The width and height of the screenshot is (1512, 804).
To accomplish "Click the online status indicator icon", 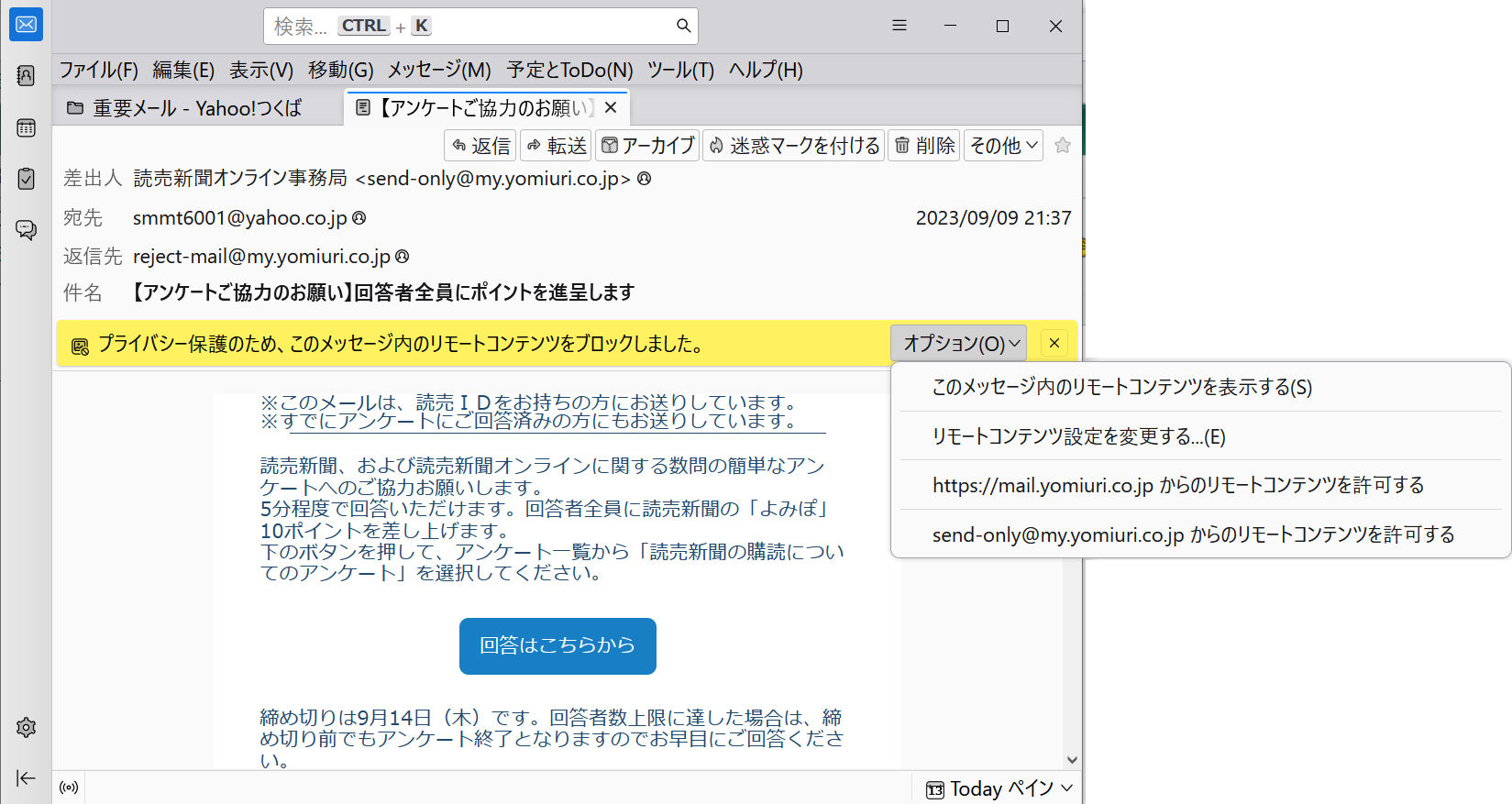I will pos(69,787).
